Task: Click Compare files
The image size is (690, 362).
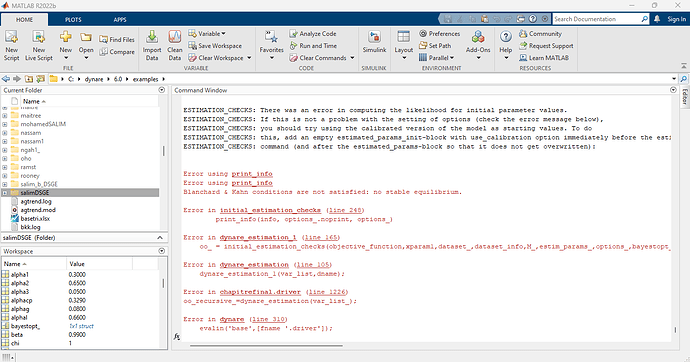Action: 117,52
